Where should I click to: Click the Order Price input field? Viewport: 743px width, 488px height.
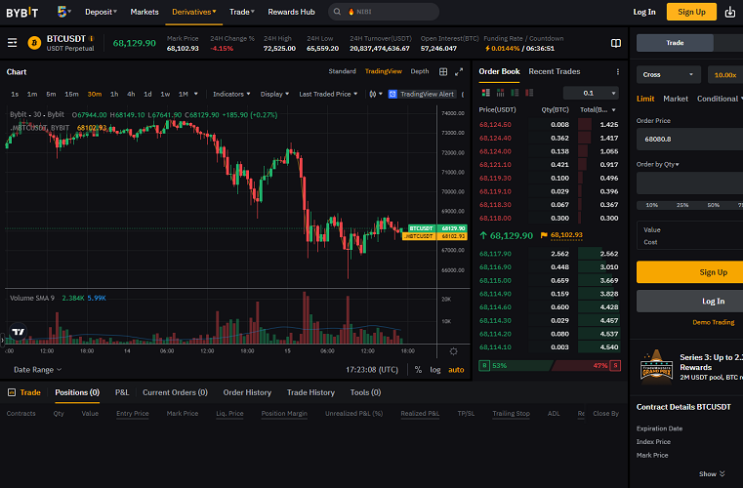point(690,139)
